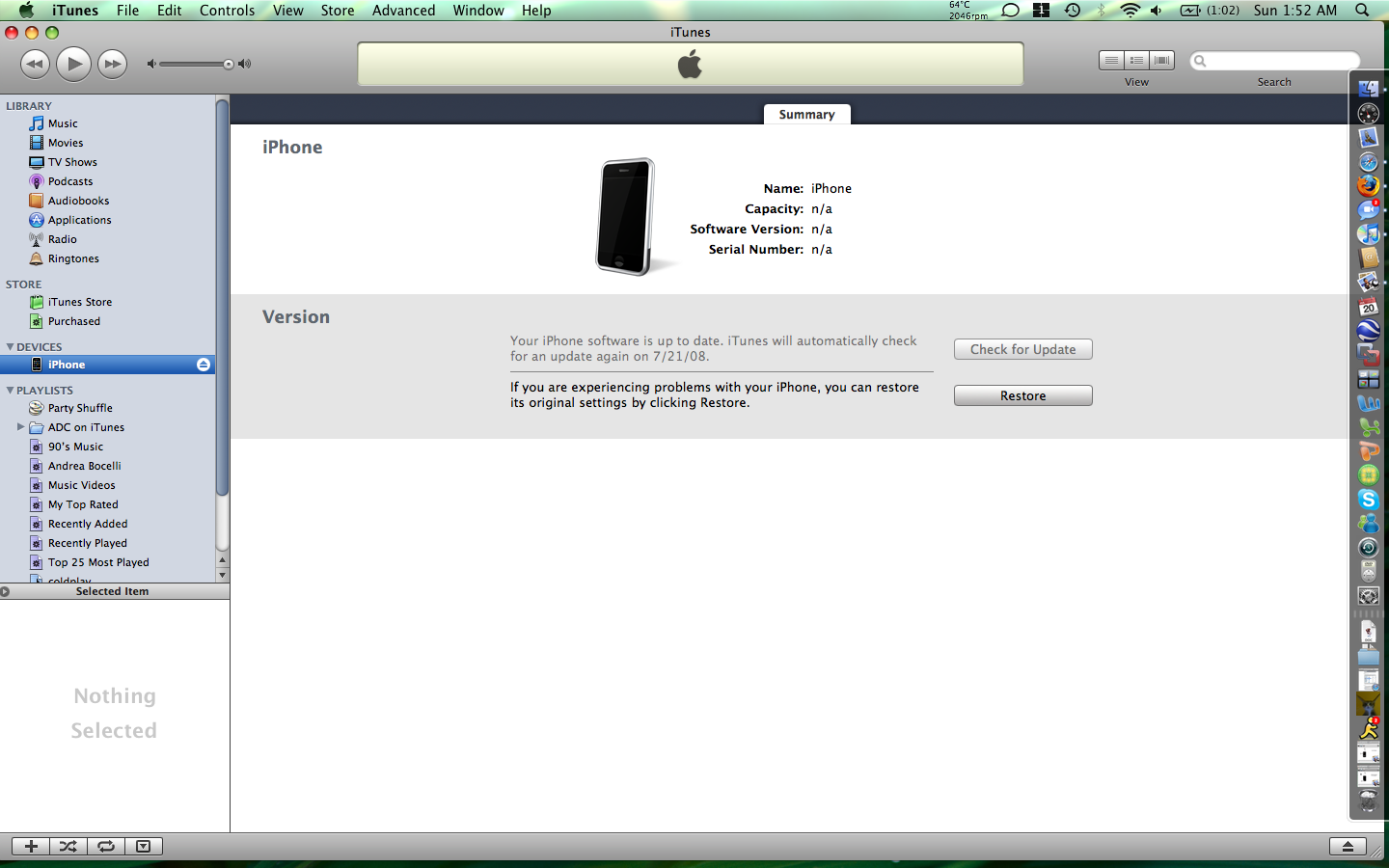Toggle repeat playback
1389x868 pixels.
pyautogui.click(x=105, y=846)
